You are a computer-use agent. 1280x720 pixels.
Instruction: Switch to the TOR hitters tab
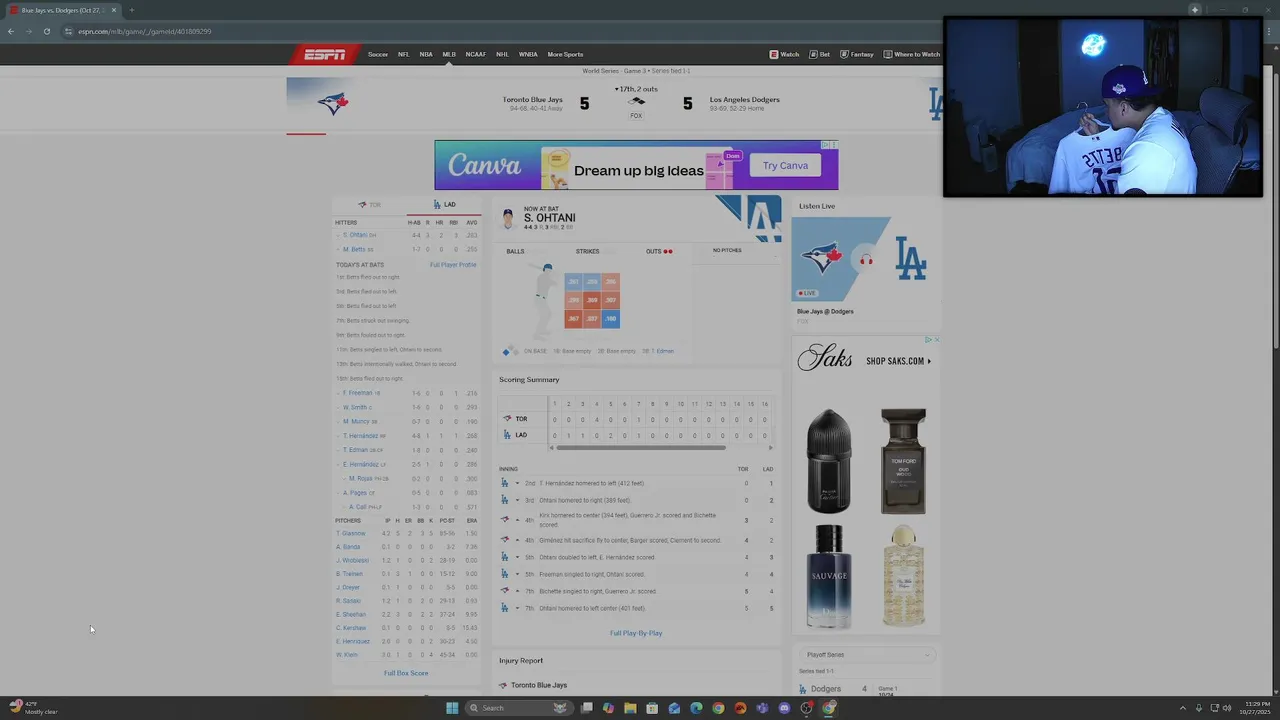(x=369, y=204)
